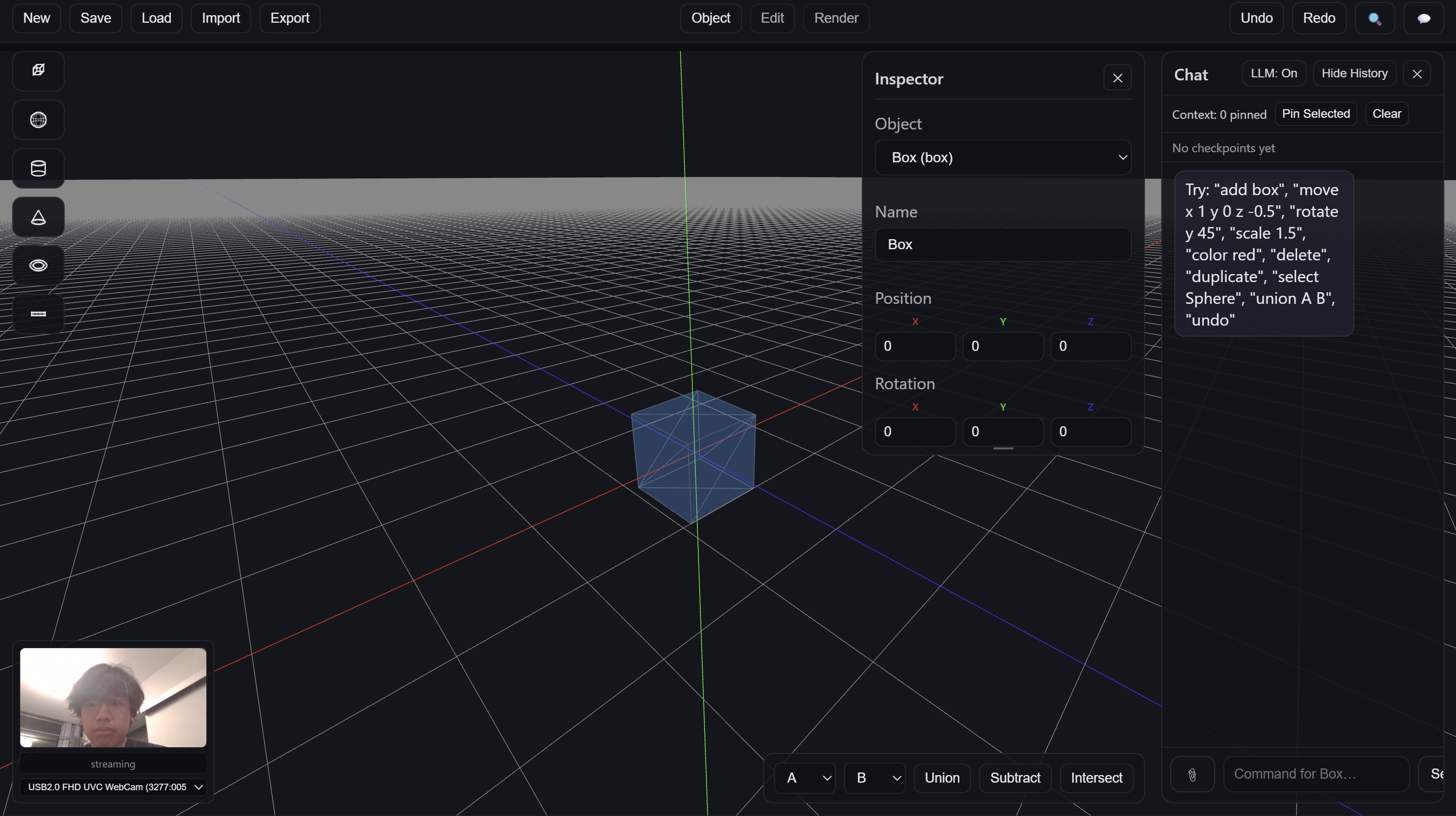The width and height of the screenshot is (1456, 816).
Task: Click the flat plane shape icon
Action: [x=38, y=313]
